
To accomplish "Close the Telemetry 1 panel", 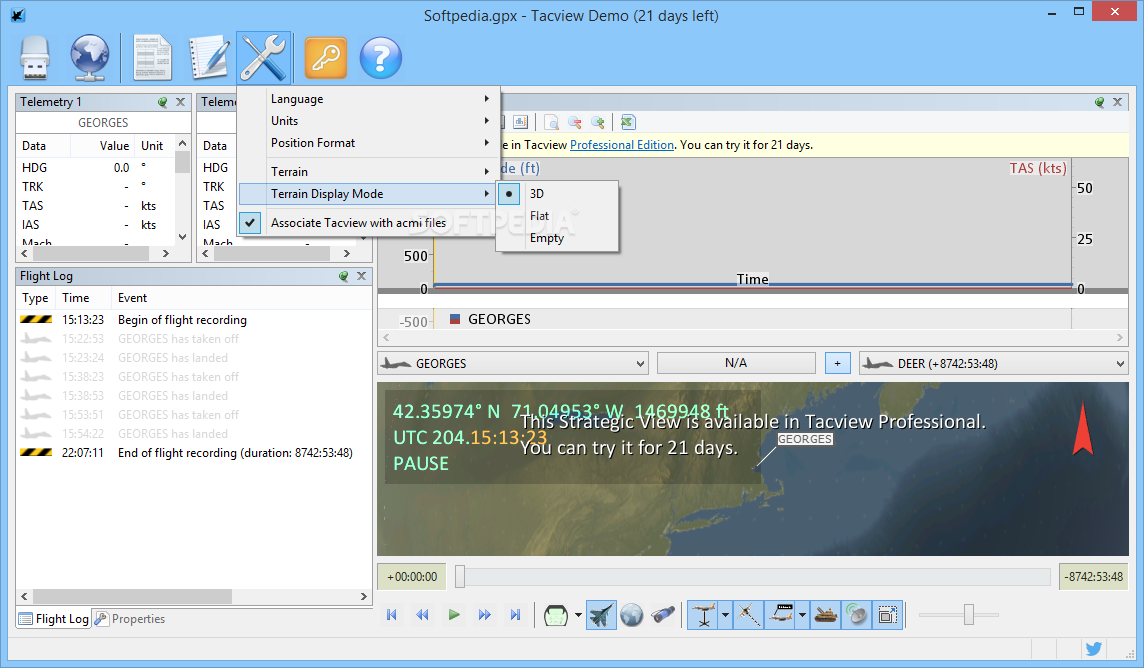I will pos(180,102).
